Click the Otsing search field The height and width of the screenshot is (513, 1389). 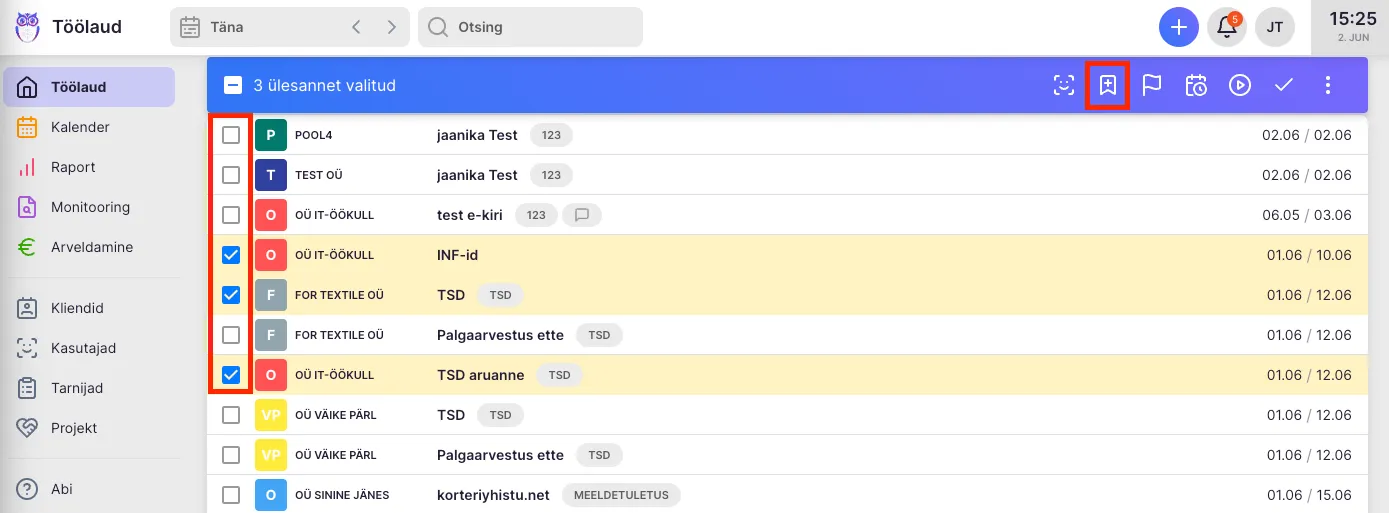[x=530, y=27]
